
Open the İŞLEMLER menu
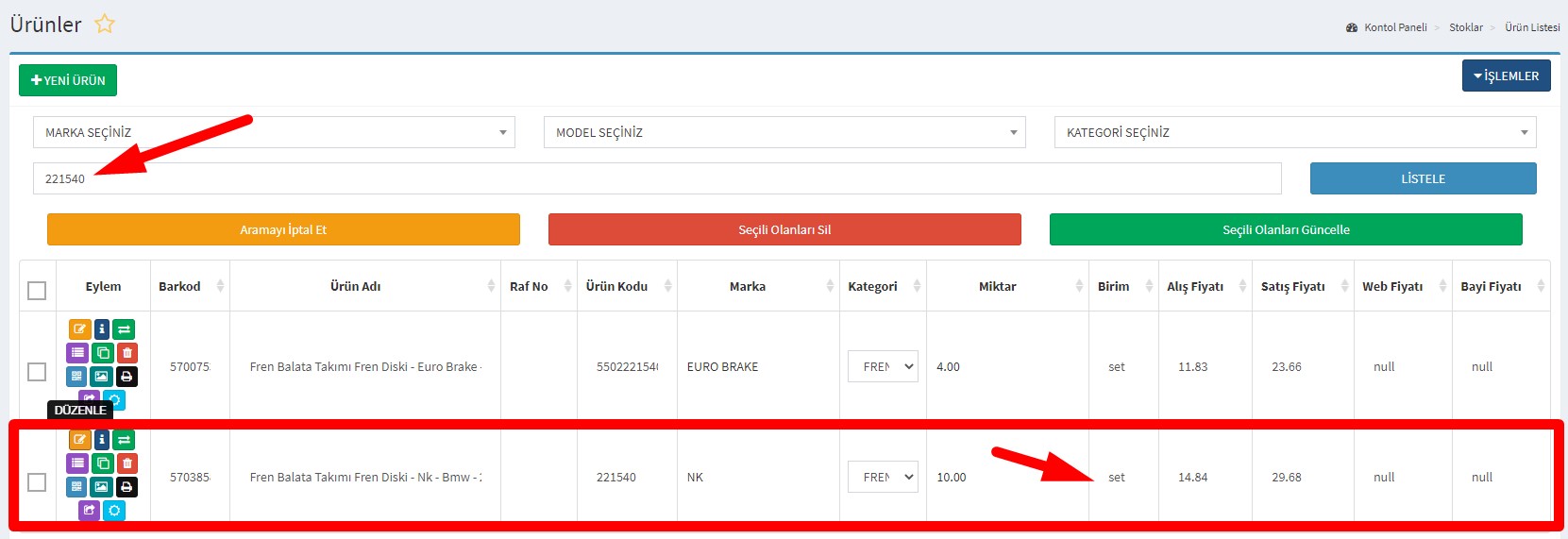[x=1506, y=76]
